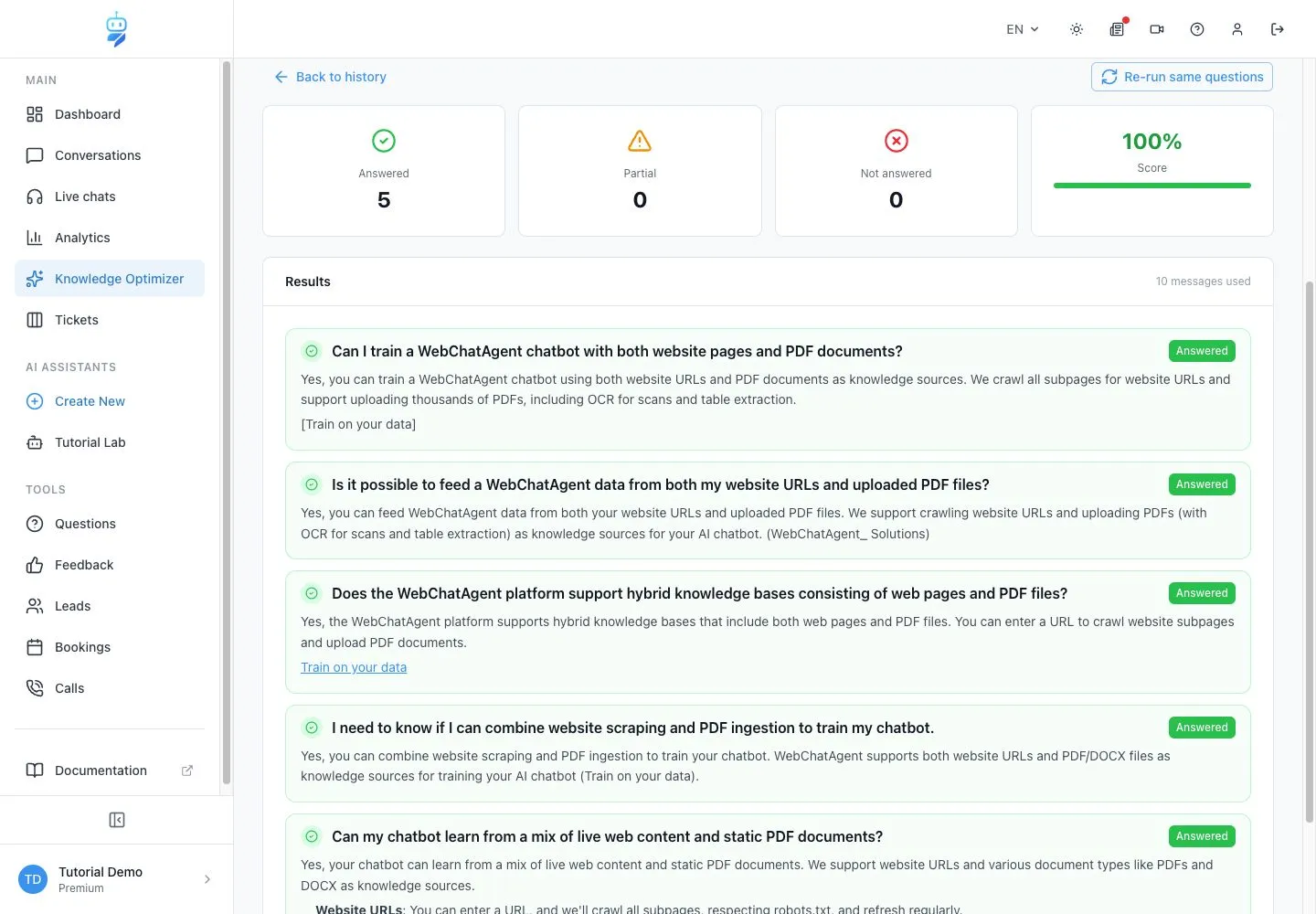The height and width of the screenshot is (914, 1316).
Task: Toggle the light/dark theme sun icon
Action: [x=1077, y=29]
